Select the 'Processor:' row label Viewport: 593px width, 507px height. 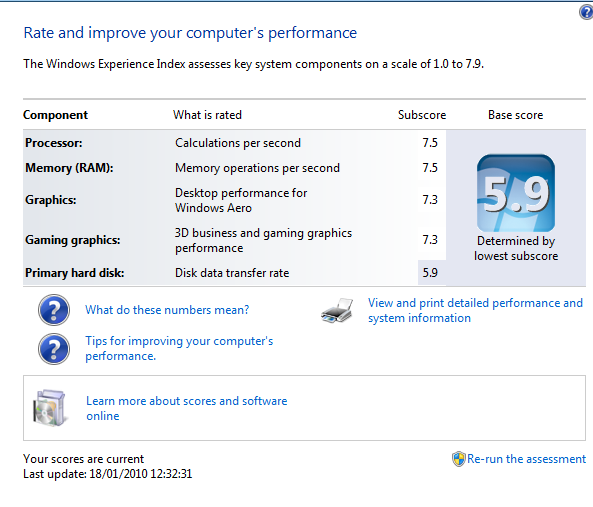[54, 143]
